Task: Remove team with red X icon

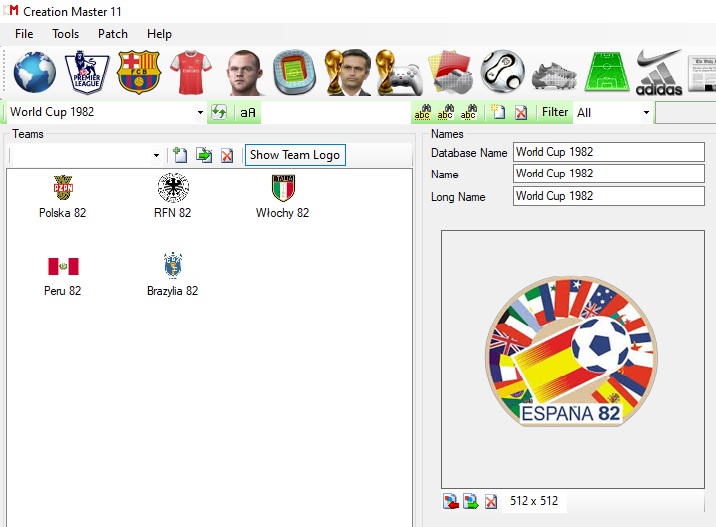Action: point(227,155)
